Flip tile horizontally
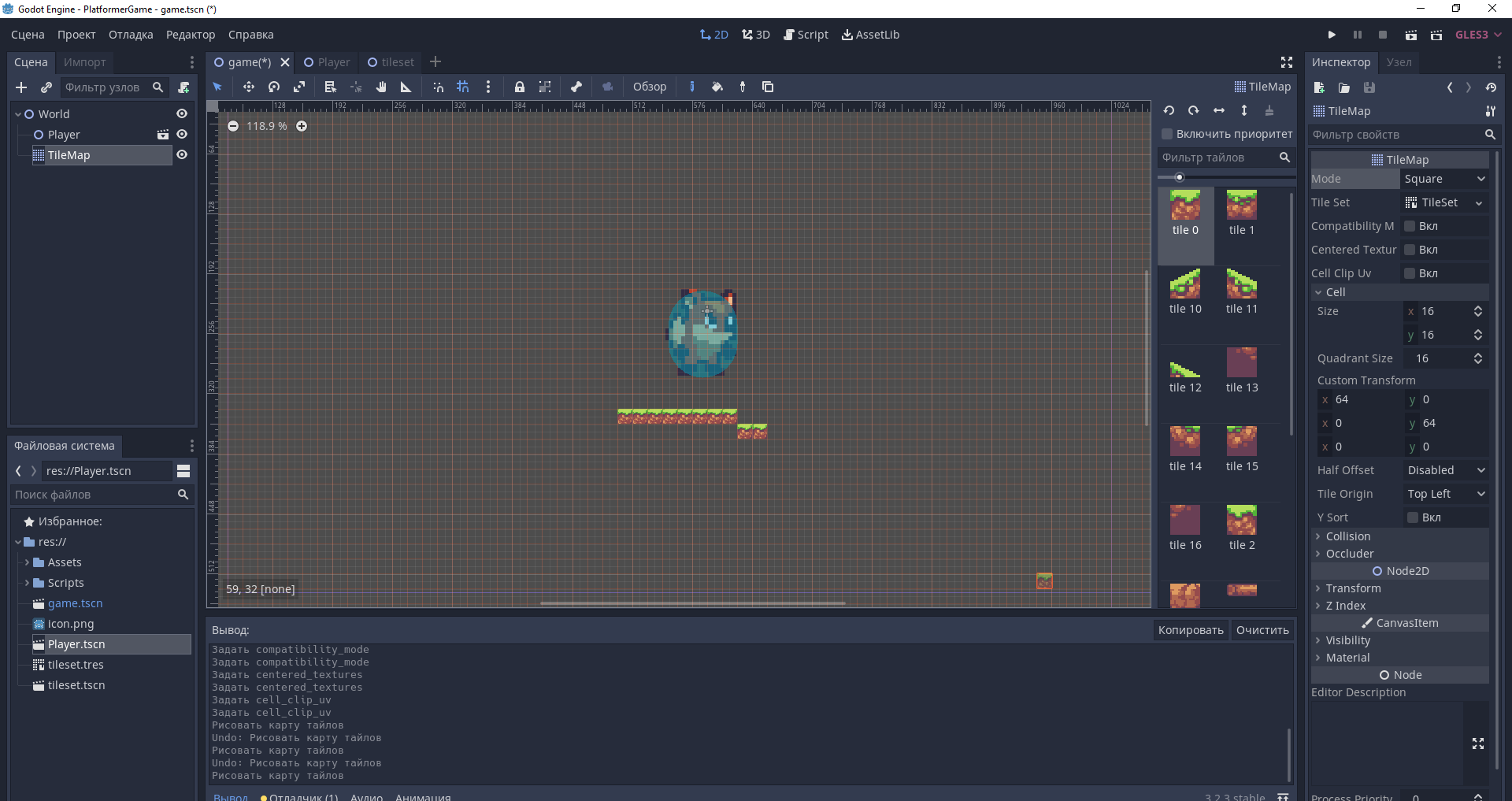Image resolution: width=1512 pixels, height=801 pixels. tap(1219, 110)
